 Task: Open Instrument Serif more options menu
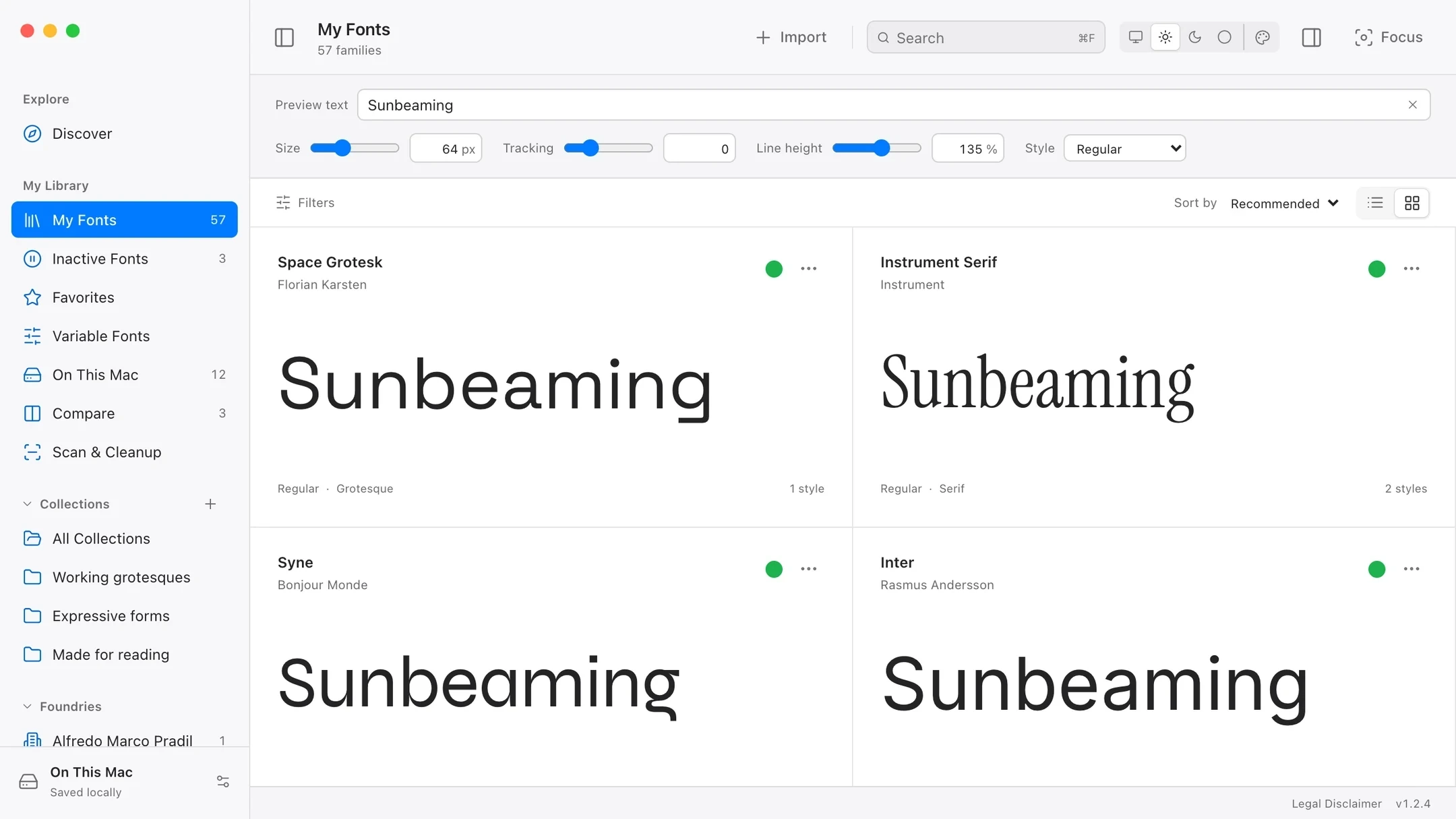coord(1412,268)
